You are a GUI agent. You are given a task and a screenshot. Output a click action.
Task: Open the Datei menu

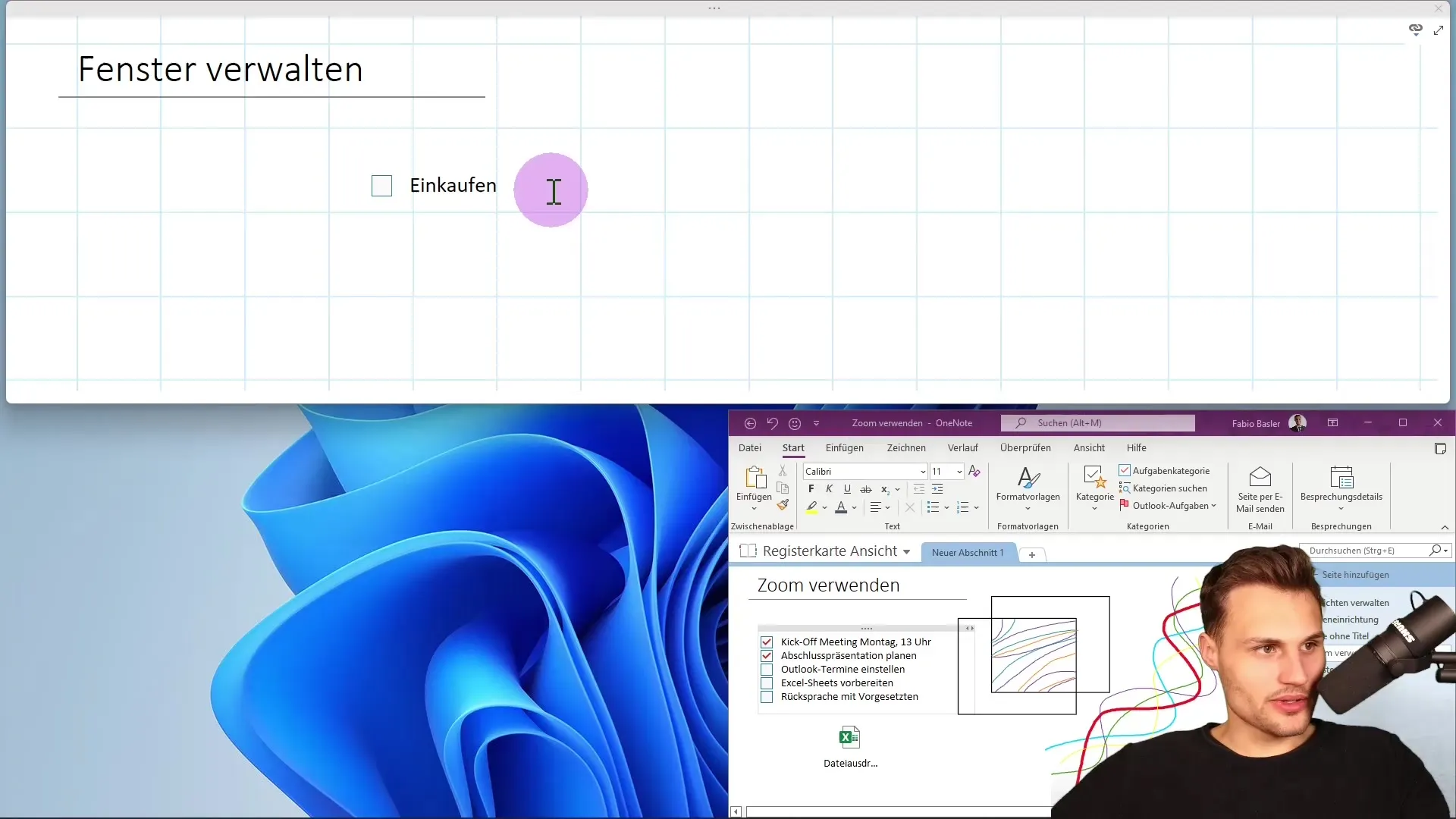click(x=749, y=448)
